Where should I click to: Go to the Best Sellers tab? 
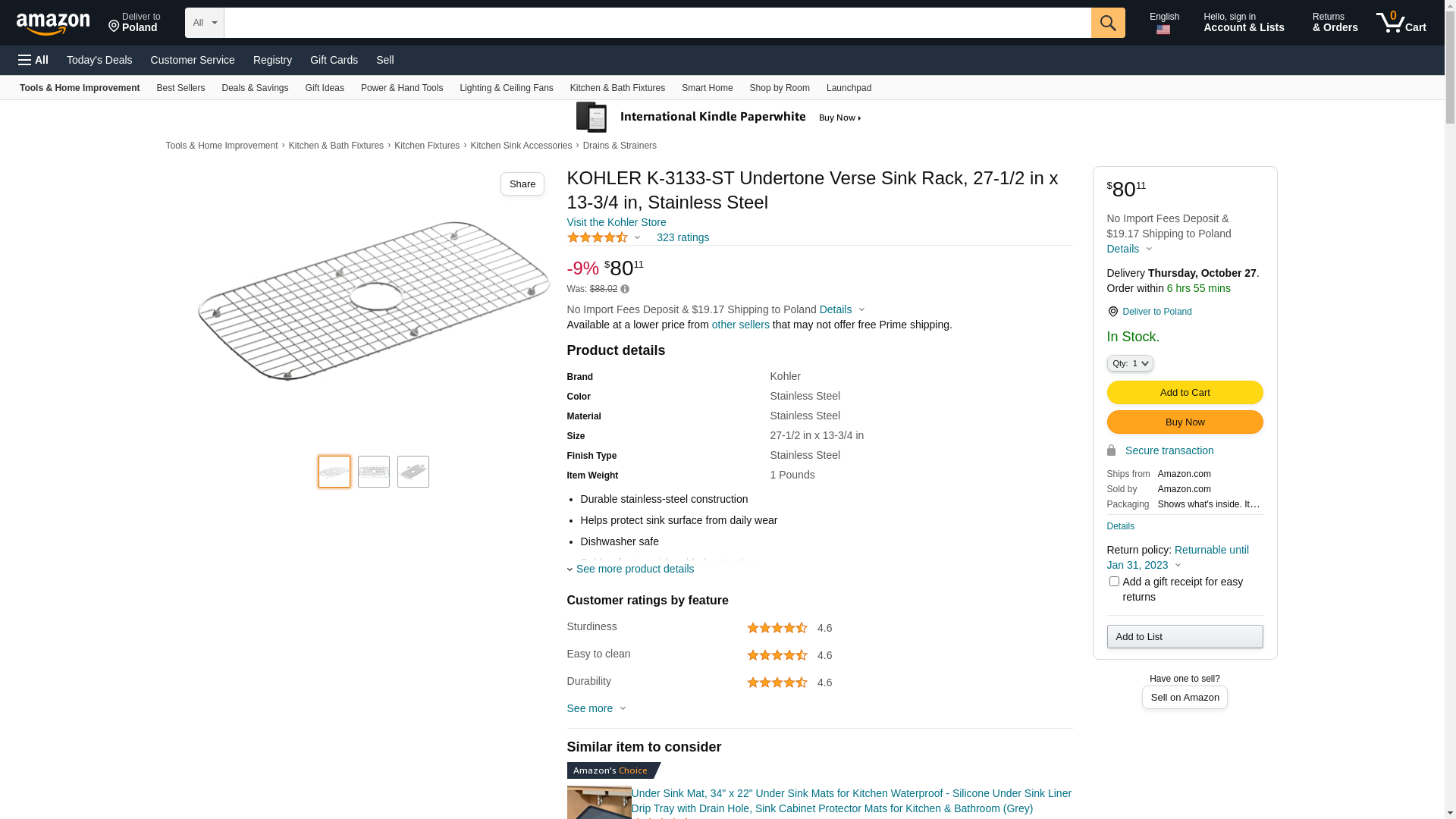[x=180, y=88]
